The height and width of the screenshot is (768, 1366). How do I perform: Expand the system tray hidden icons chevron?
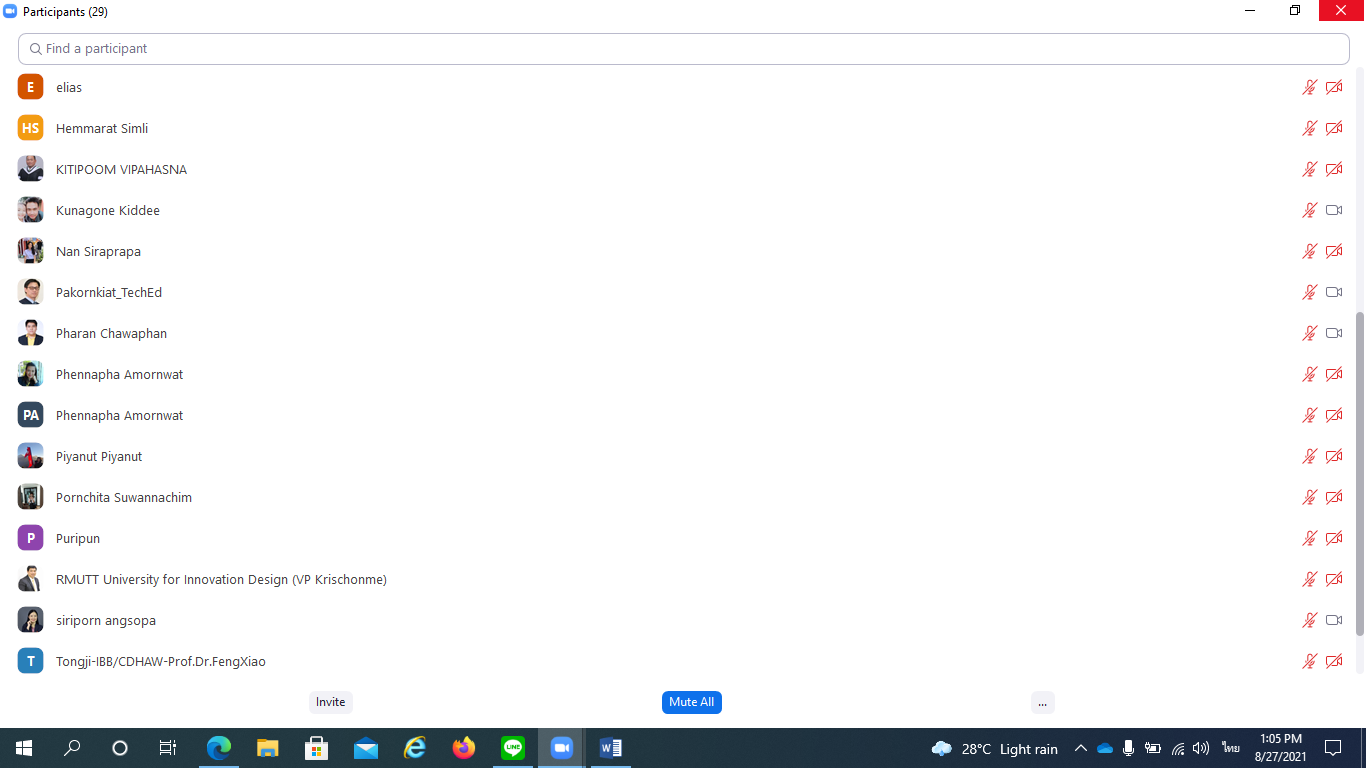pyautogui.click(x=1081, y=748)
